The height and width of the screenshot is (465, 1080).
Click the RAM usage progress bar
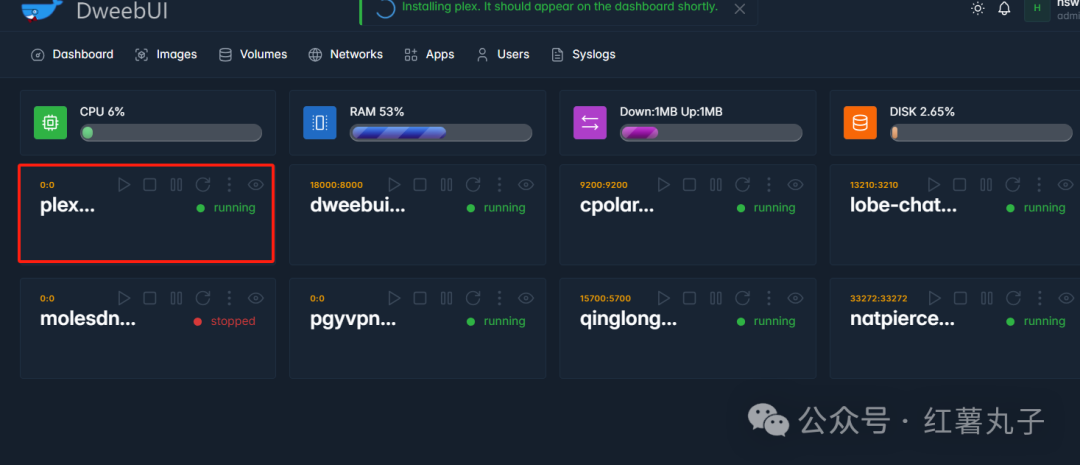(441, 132)
